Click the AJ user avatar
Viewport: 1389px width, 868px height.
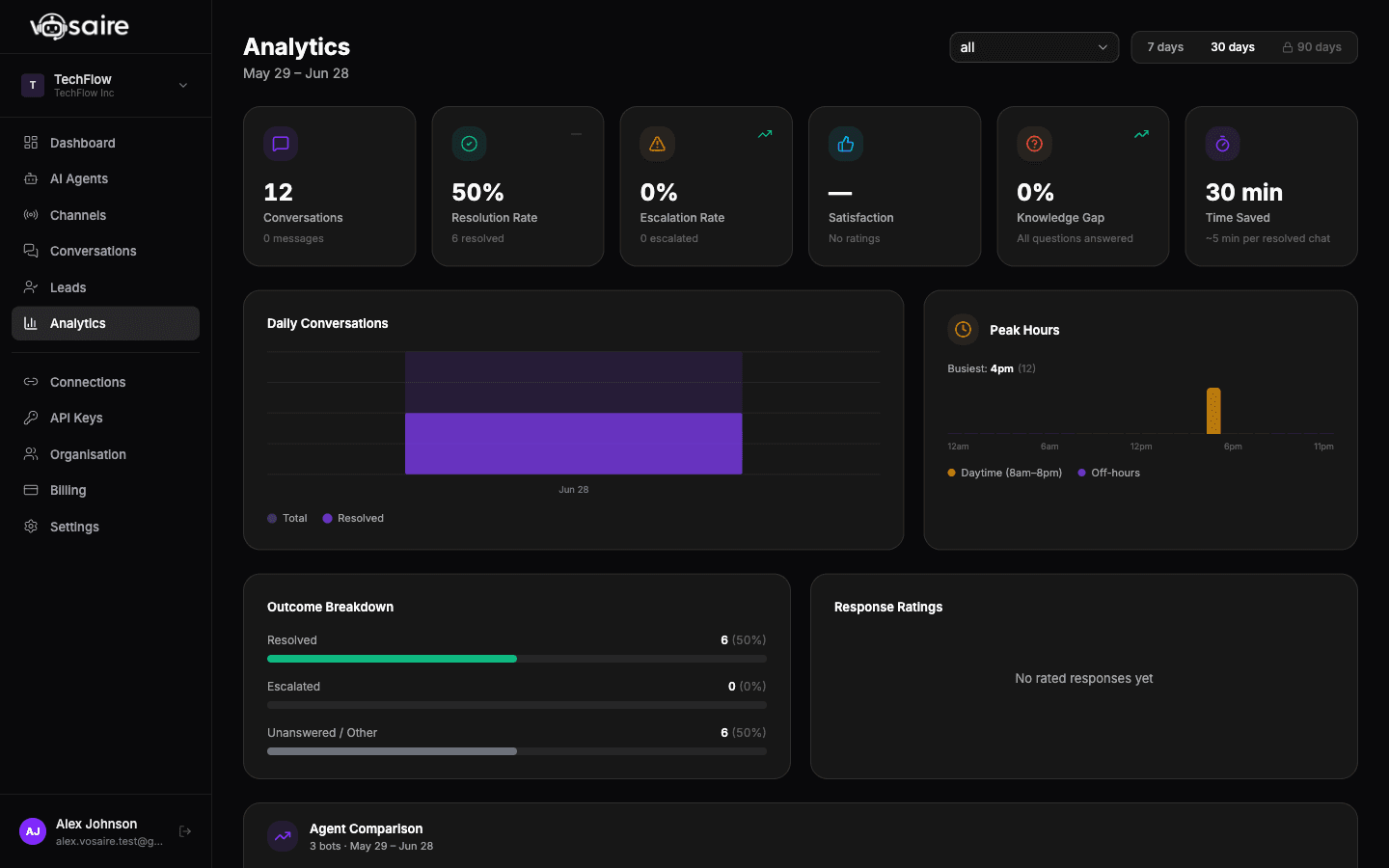33,831
